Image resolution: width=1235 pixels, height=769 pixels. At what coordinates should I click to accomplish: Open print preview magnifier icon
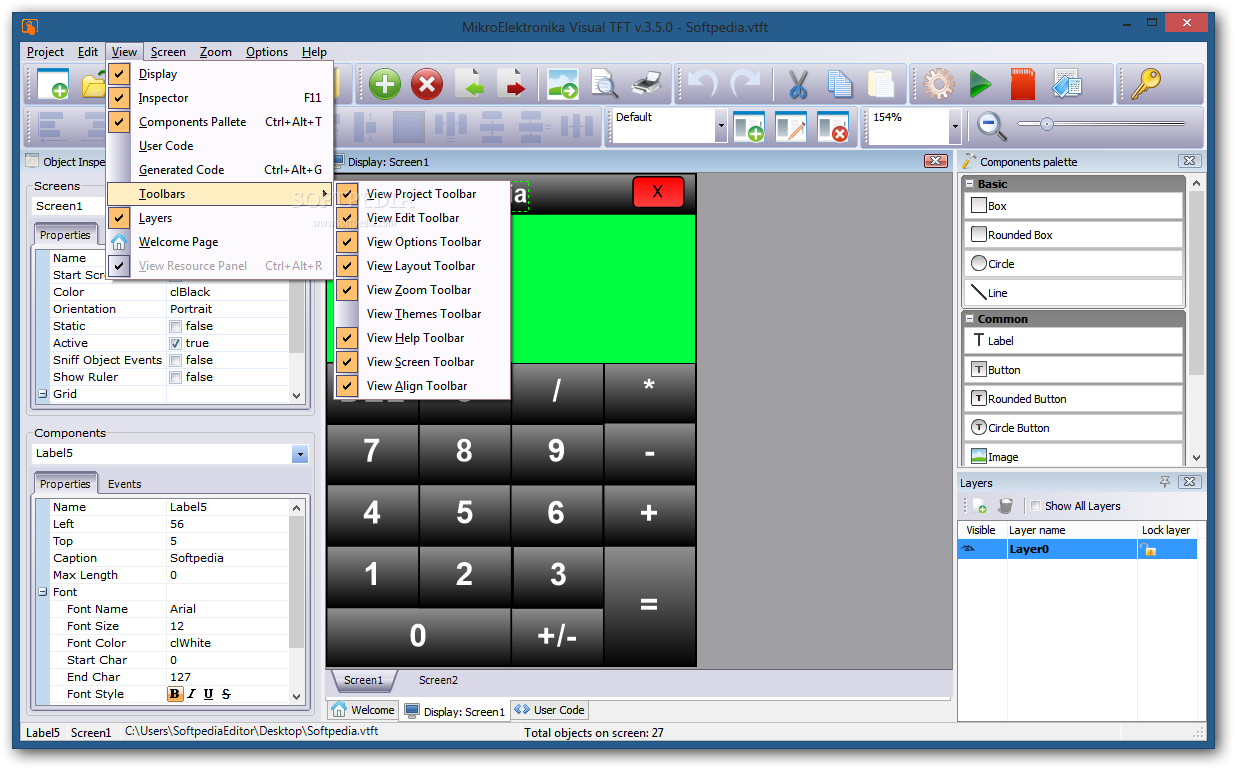[x=605, y=84]
